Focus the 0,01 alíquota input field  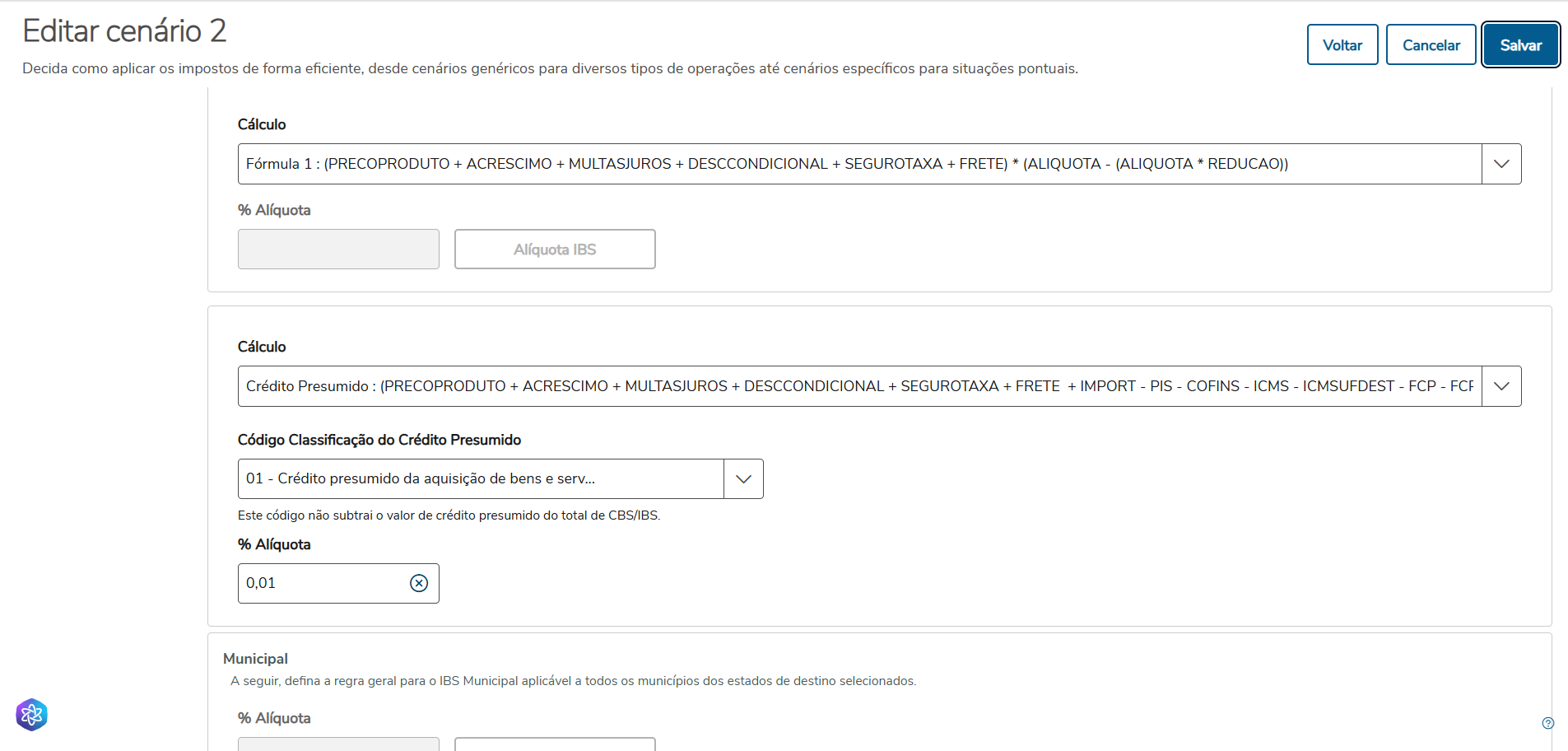[x=338, y=583]
